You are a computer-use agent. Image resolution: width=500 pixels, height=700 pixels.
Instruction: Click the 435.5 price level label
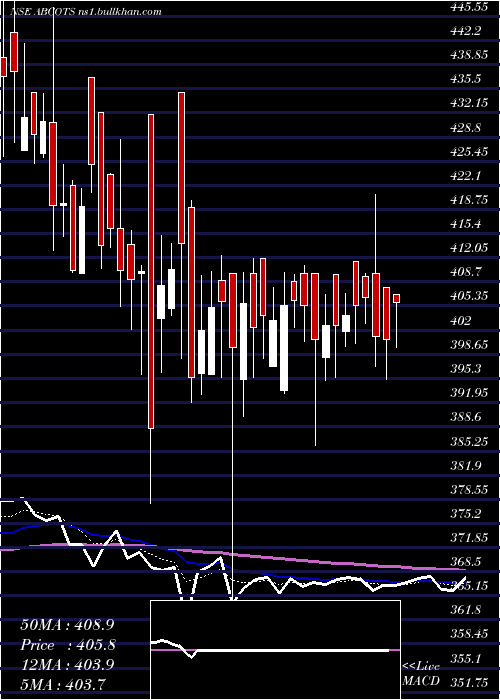pos(464,79)
